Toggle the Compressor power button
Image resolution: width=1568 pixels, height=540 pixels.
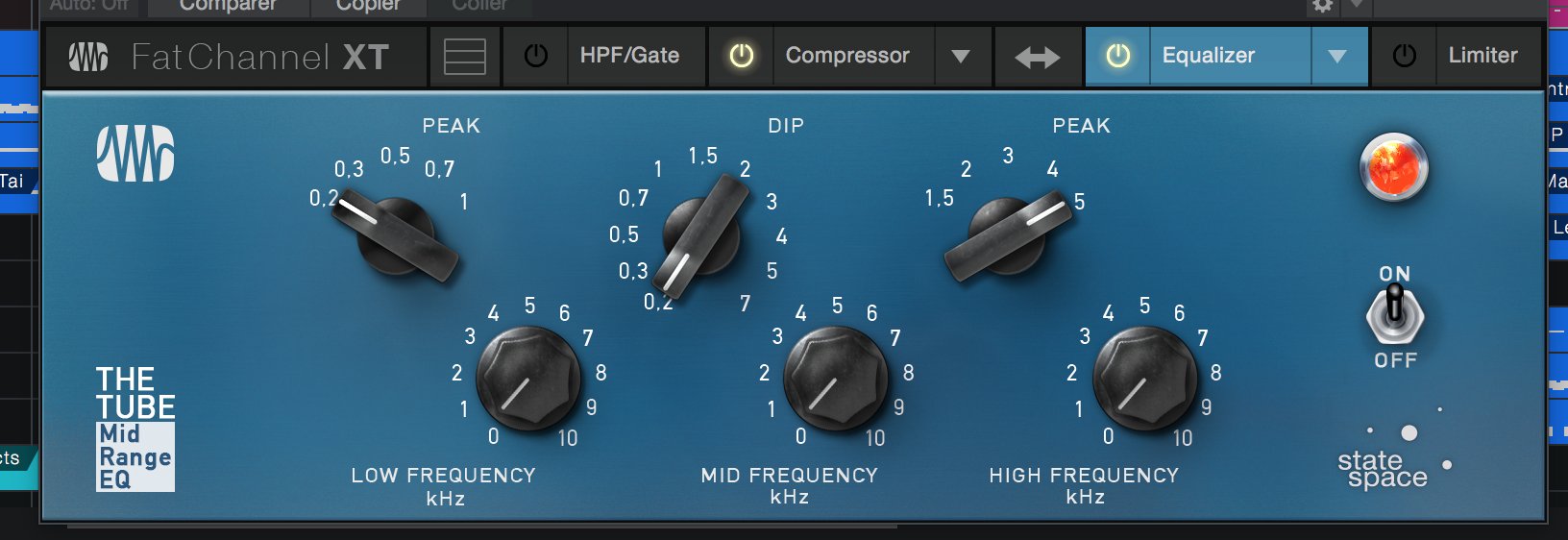point(742,56)
